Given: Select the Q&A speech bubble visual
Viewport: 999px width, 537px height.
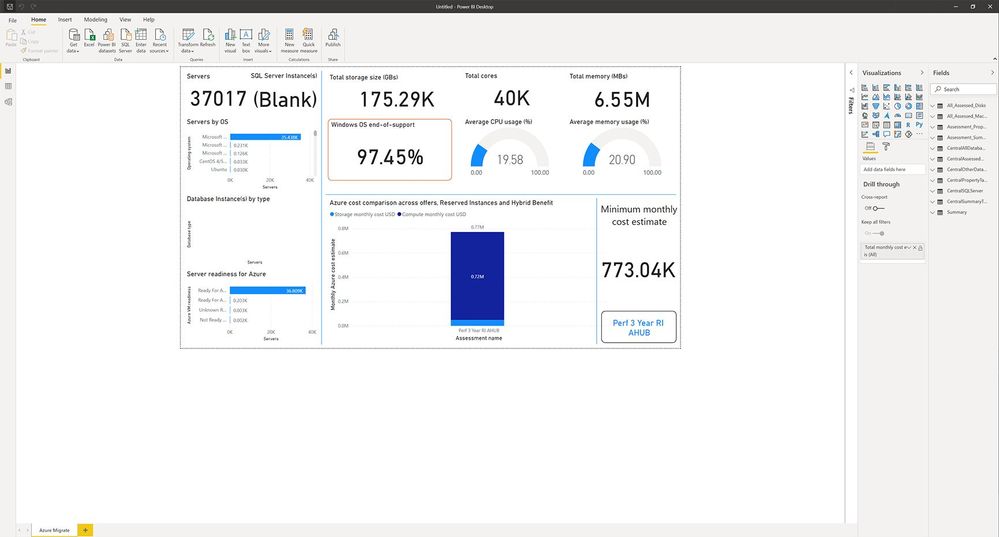Looking at the screenshot, I should pyautogui.click(x=886, y=134).
